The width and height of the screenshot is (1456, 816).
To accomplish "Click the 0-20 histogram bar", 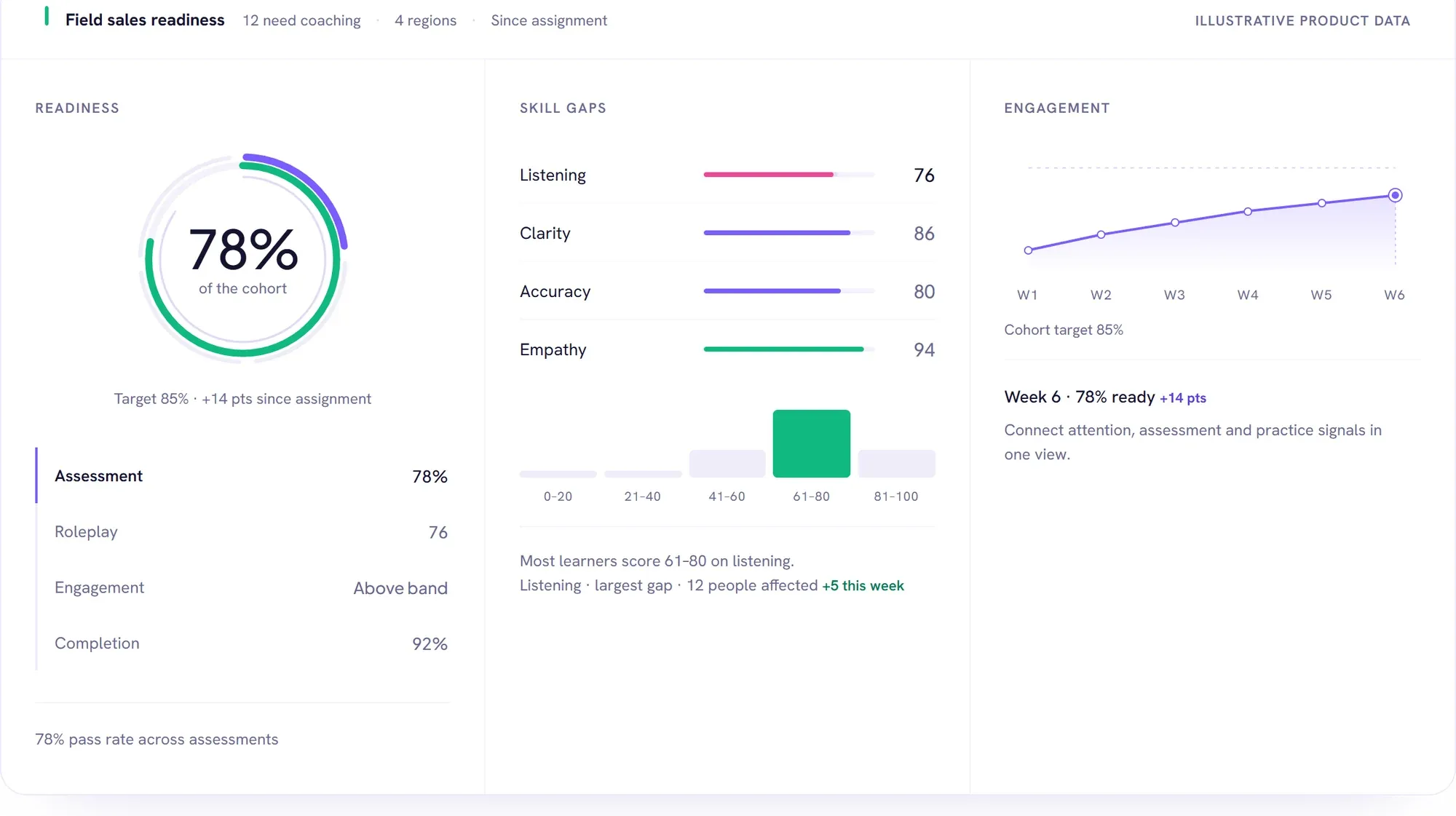I will coord(558,474).
